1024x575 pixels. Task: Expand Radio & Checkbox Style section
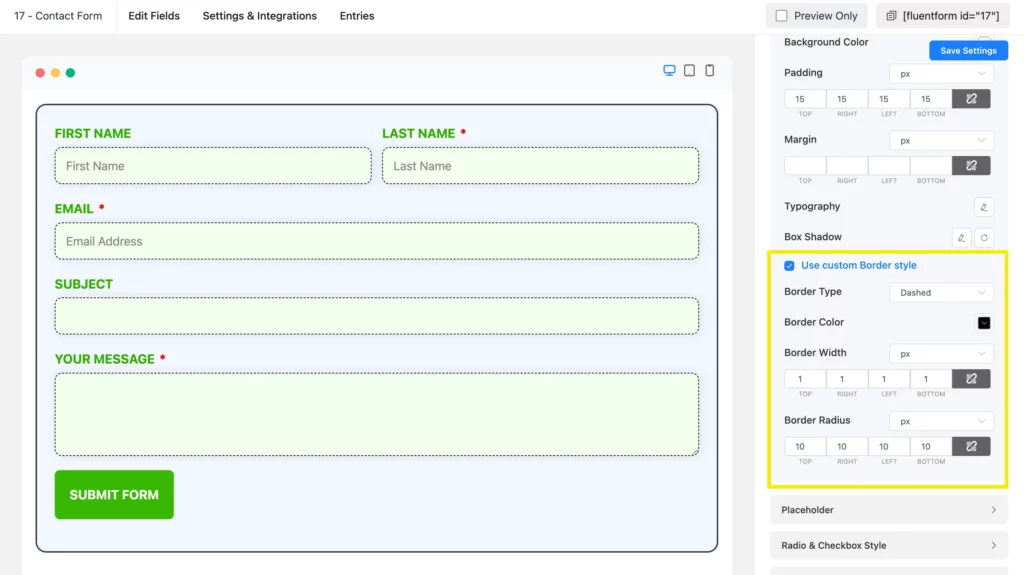point(889,546)
